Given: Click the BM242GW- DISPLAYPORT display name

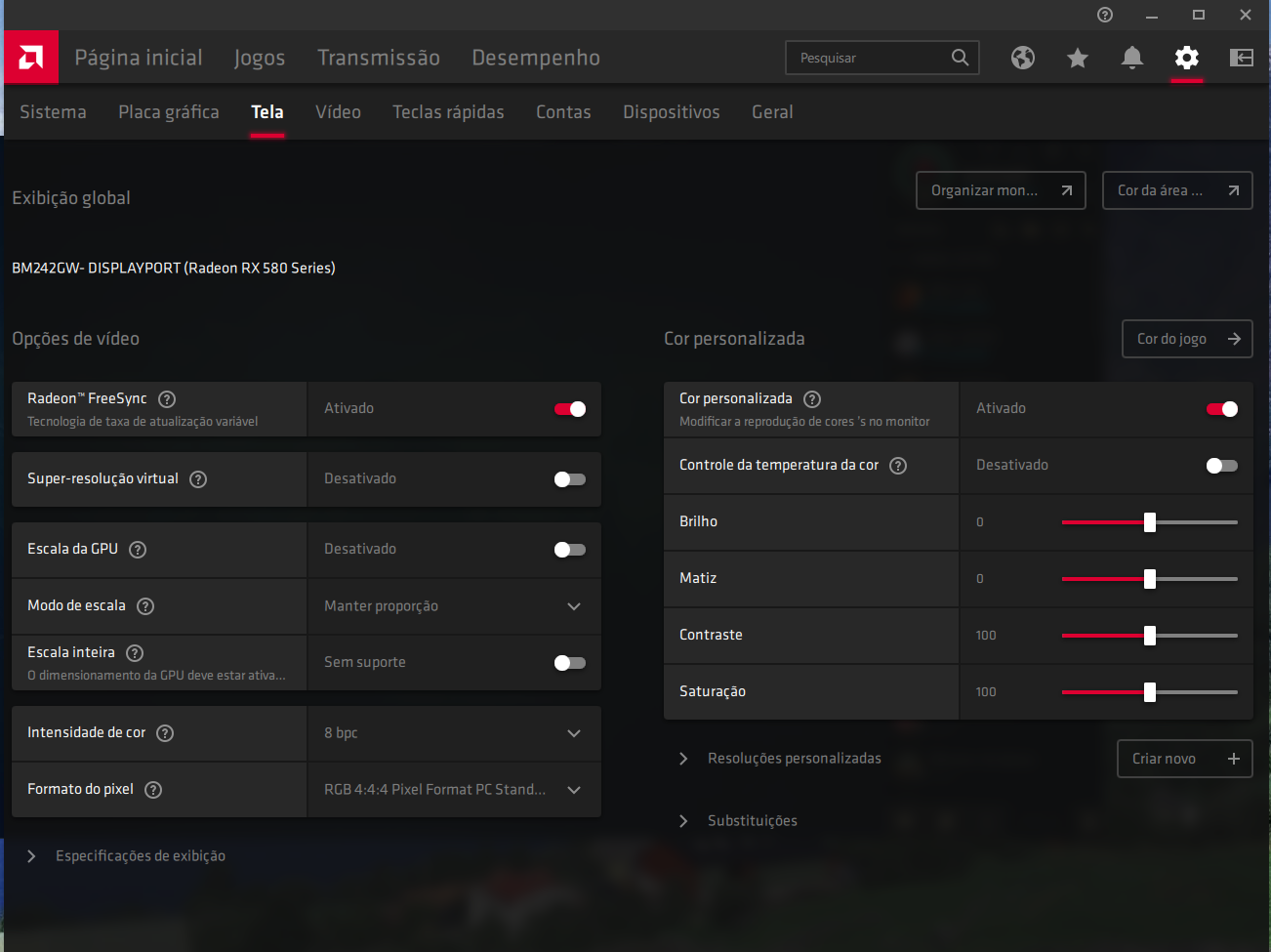Looking at the screenshot, I should [174, 268].
